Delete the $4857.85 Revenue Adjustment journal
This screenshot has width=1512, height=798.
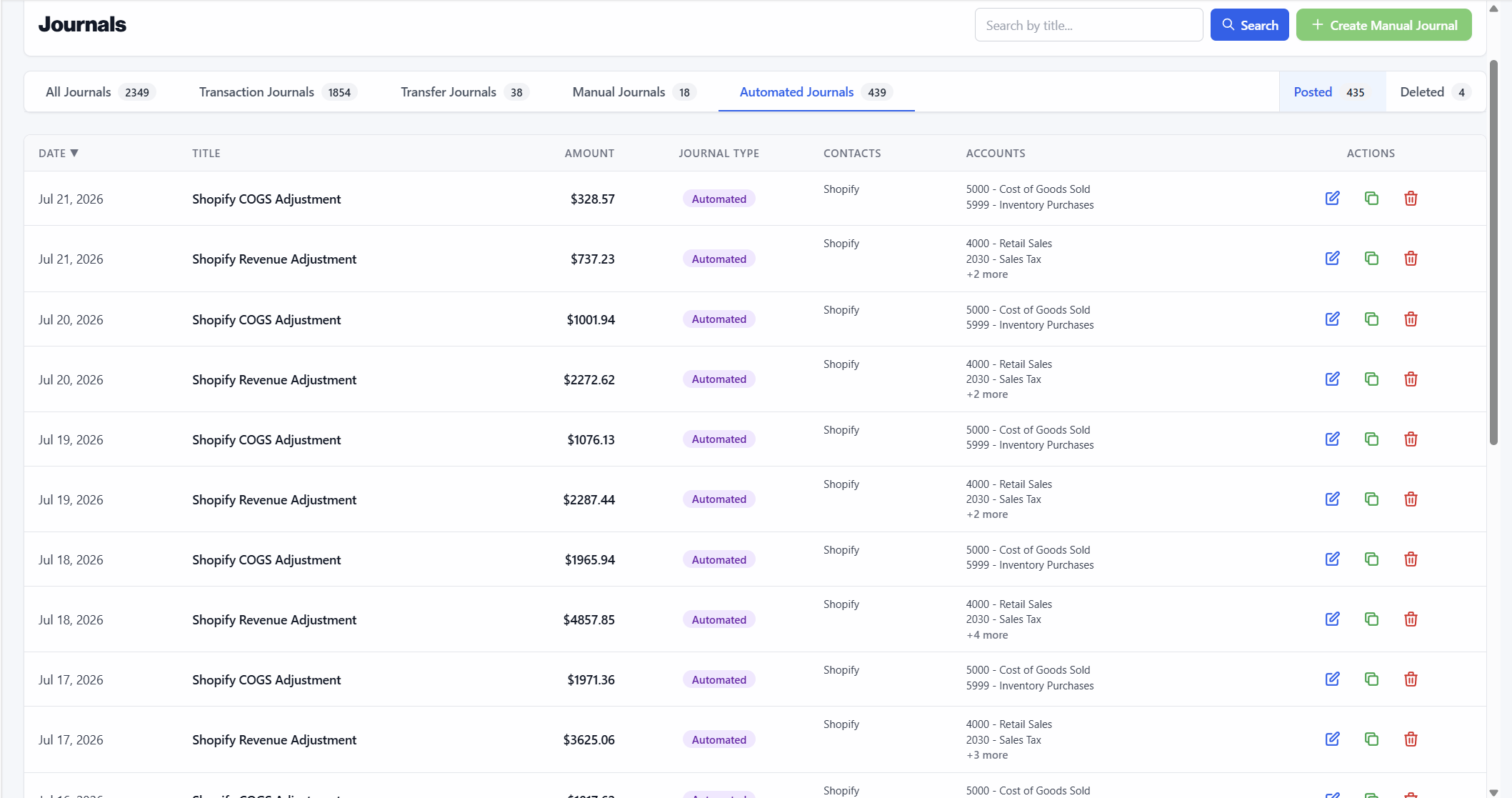[1411, 619]
